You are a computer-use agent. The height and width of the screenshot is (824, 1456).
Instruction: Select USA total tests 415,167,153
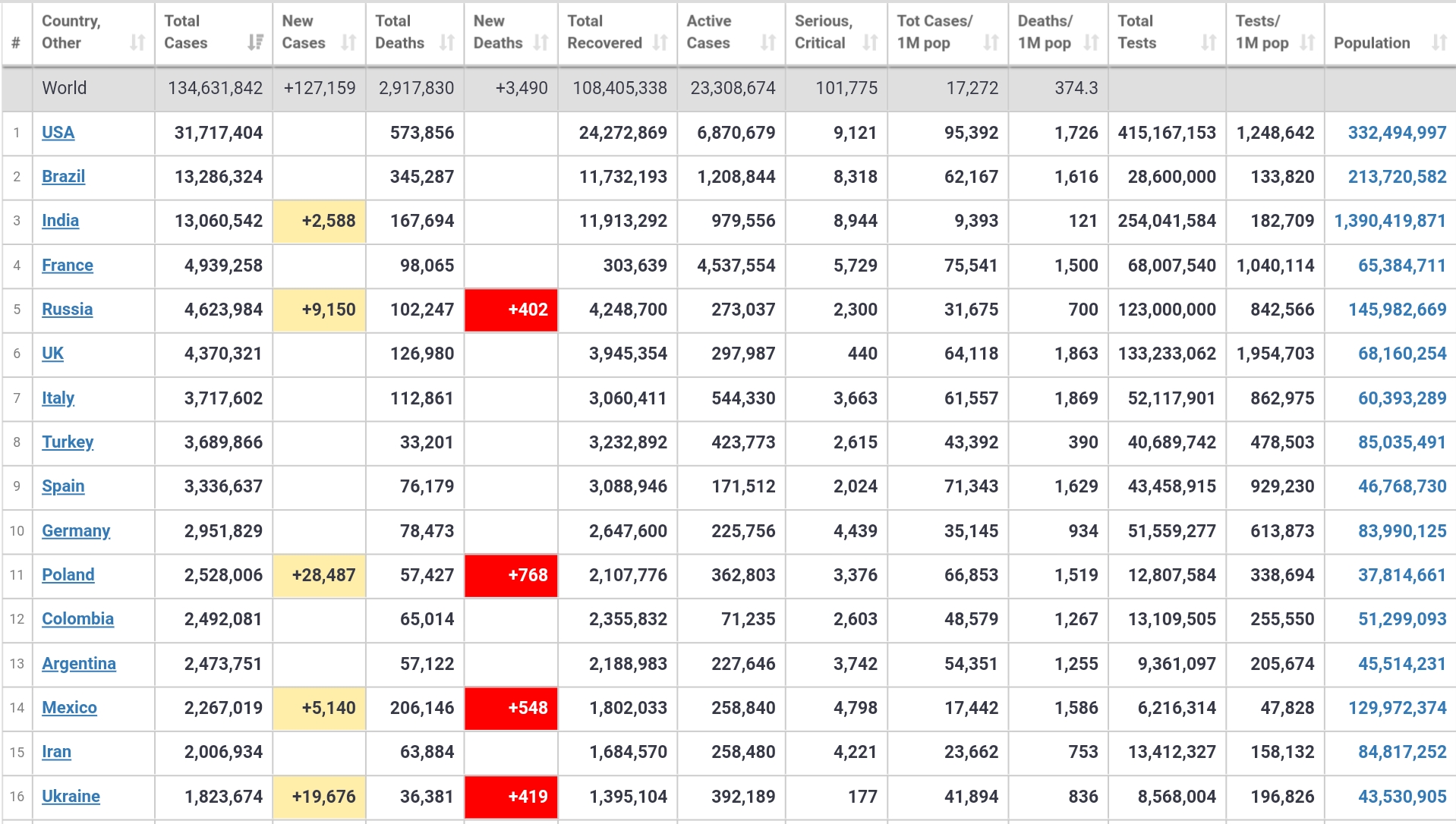click(1167, 133)
